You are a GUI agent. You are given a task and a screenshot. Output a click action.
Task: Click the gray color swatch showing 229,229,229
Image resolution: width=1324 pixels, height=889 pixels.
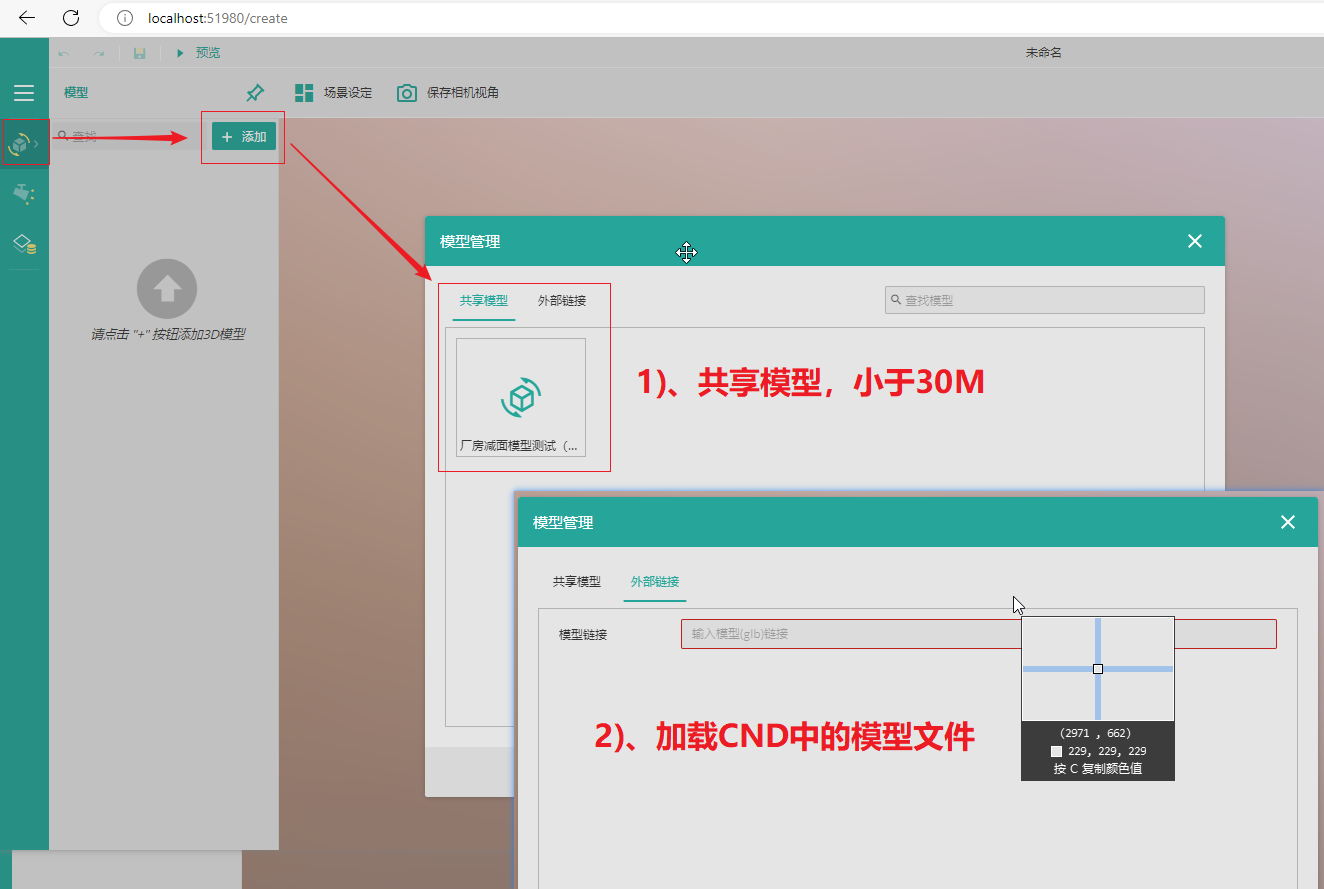pos(1057,750)
